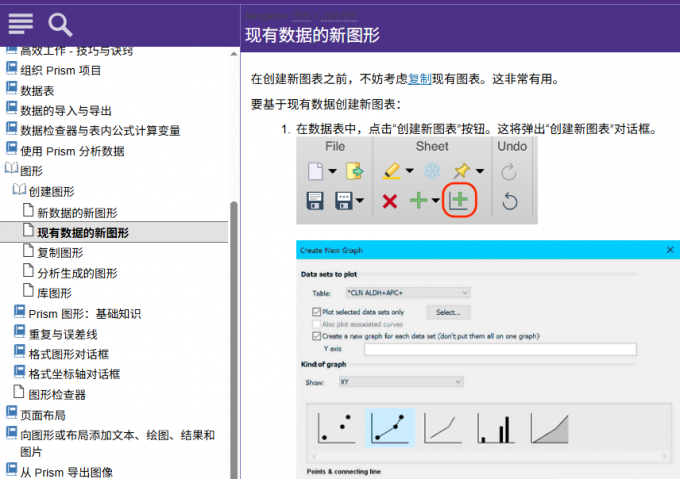The image size is (680, 479).
Task: Open the 分析生成的图形 page
Action: (77, 273)
